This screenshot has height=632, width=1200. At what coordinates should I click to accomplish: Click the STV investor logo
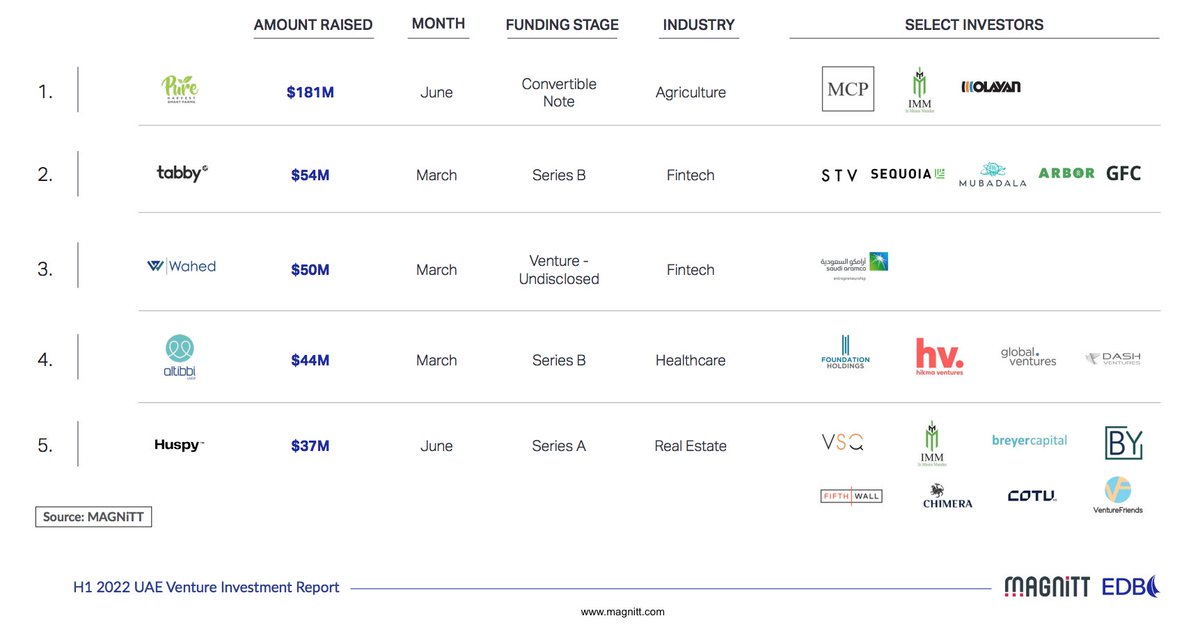[x=839, y=175]
